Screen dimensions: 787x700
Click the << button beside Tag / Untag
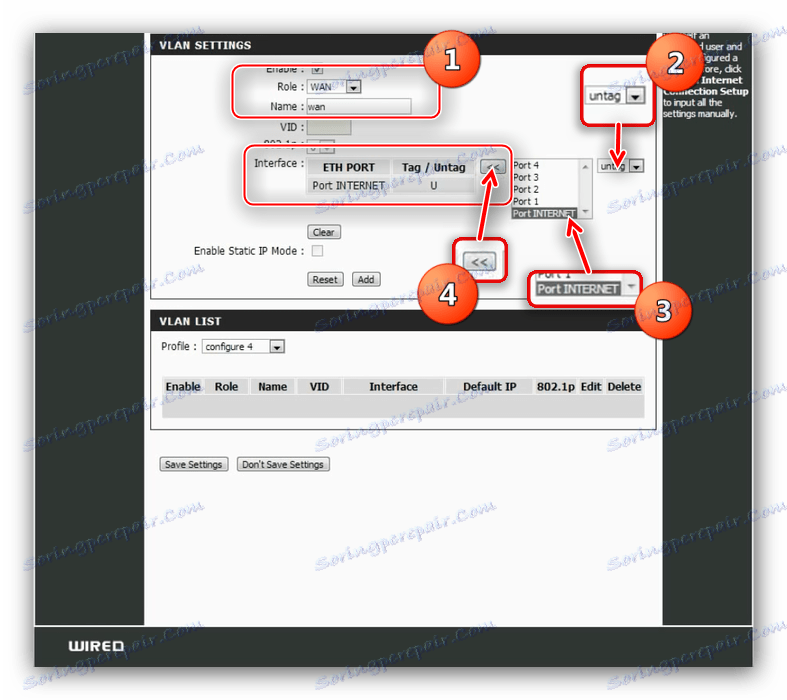point(492,167)
